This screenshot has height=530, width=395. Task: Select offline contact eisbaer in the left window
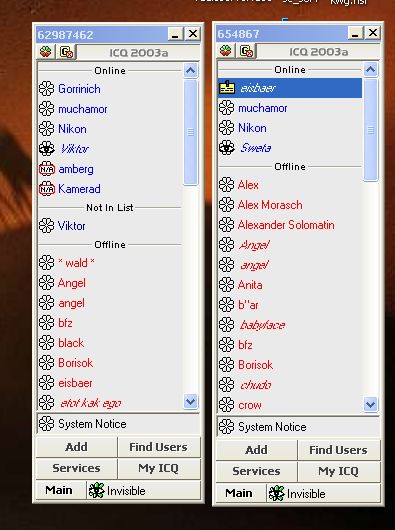(x=110, y=383)
